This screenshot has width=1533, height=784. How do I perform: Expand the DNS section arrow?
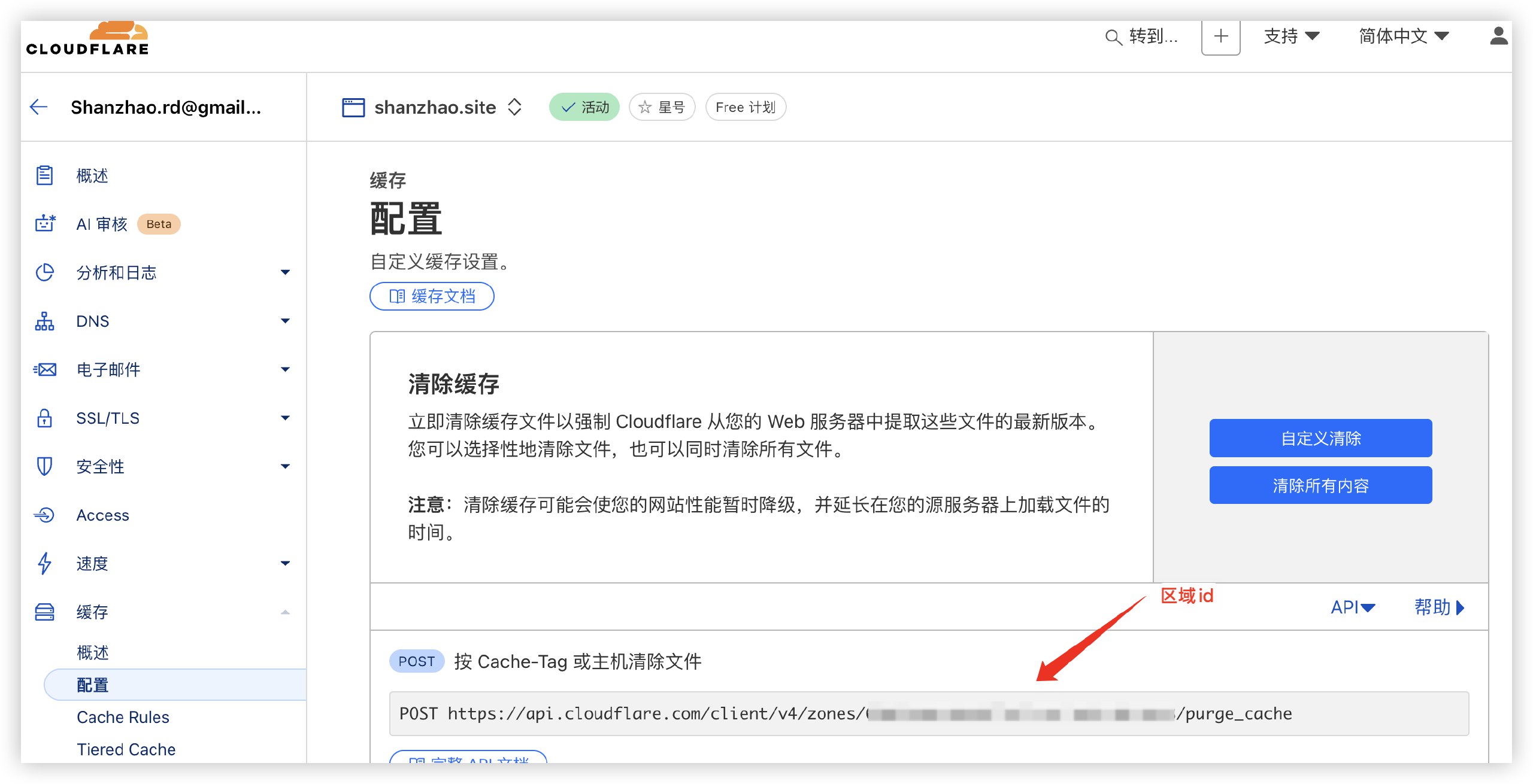[286, 321]
